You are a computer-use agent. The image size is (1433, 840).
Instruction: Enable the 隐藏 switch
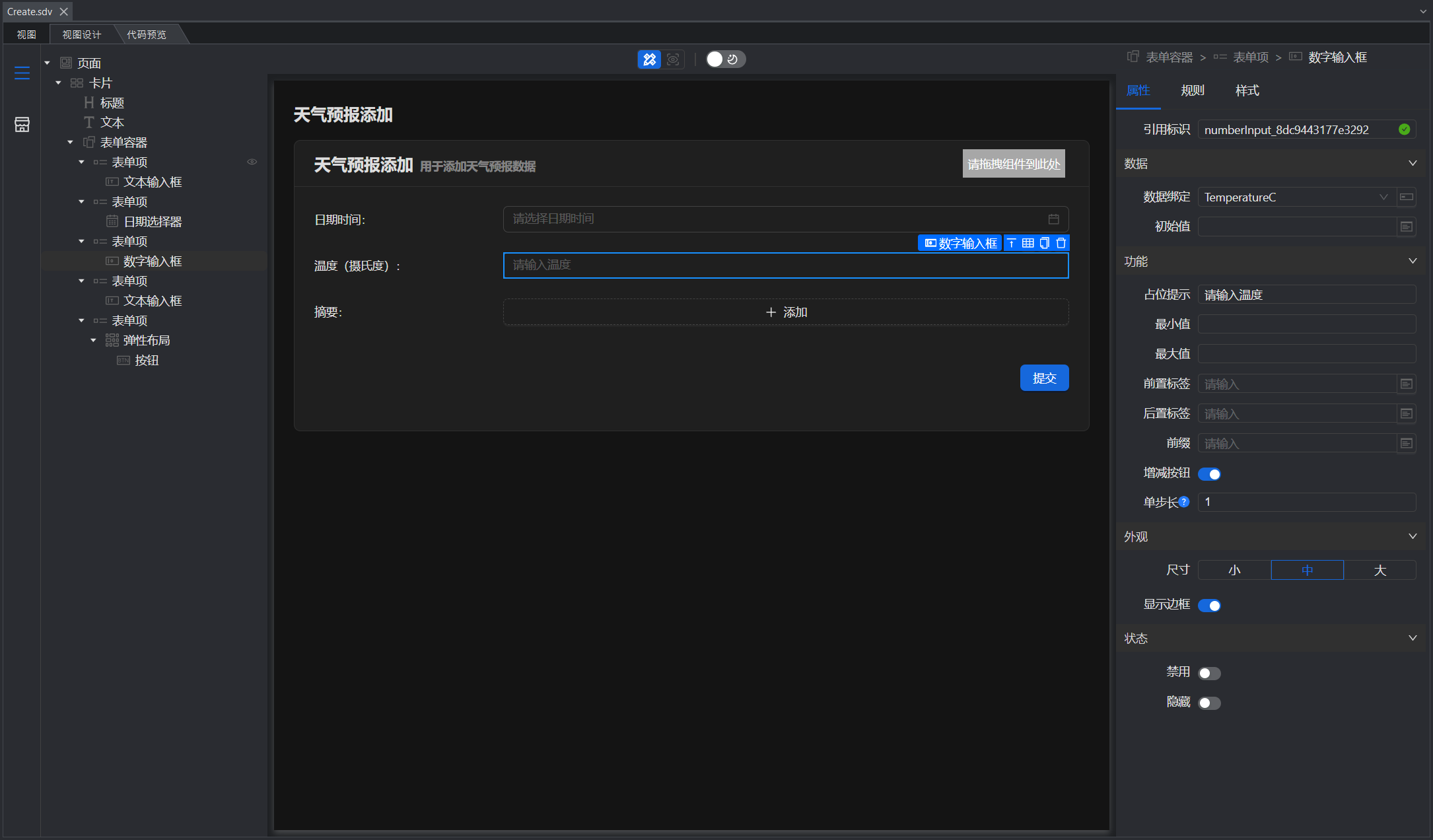click(1209, 703)
